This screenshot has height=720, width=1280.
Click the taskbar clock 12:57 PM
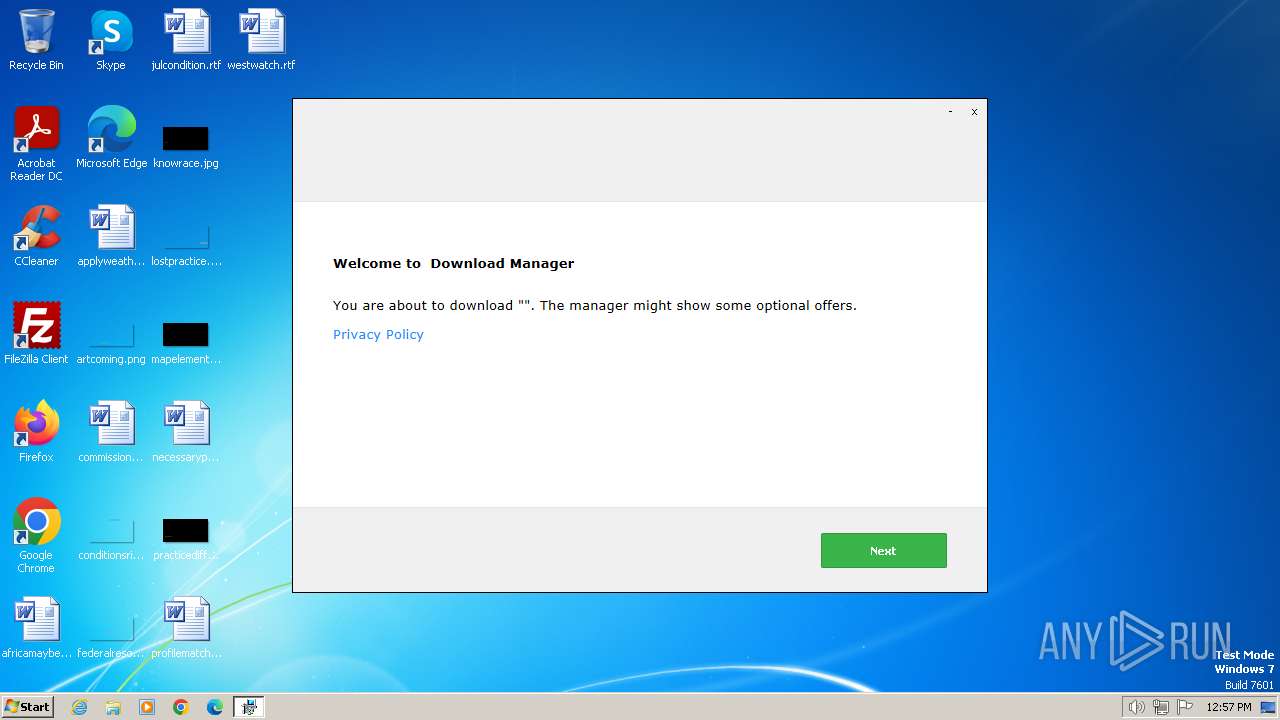[1229, 707]
